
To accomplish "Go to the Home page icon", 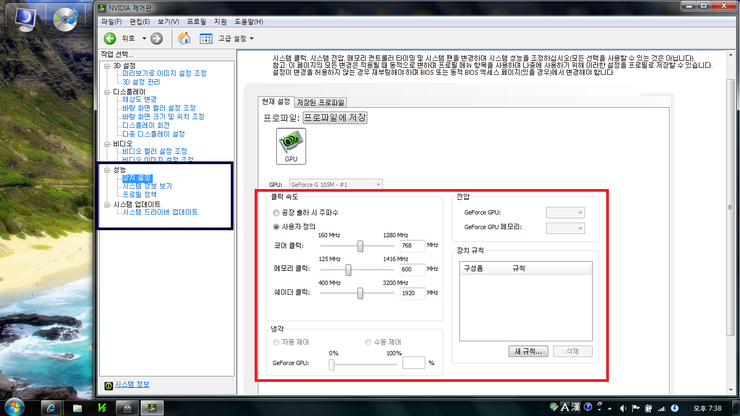I will tap(184, 38).
